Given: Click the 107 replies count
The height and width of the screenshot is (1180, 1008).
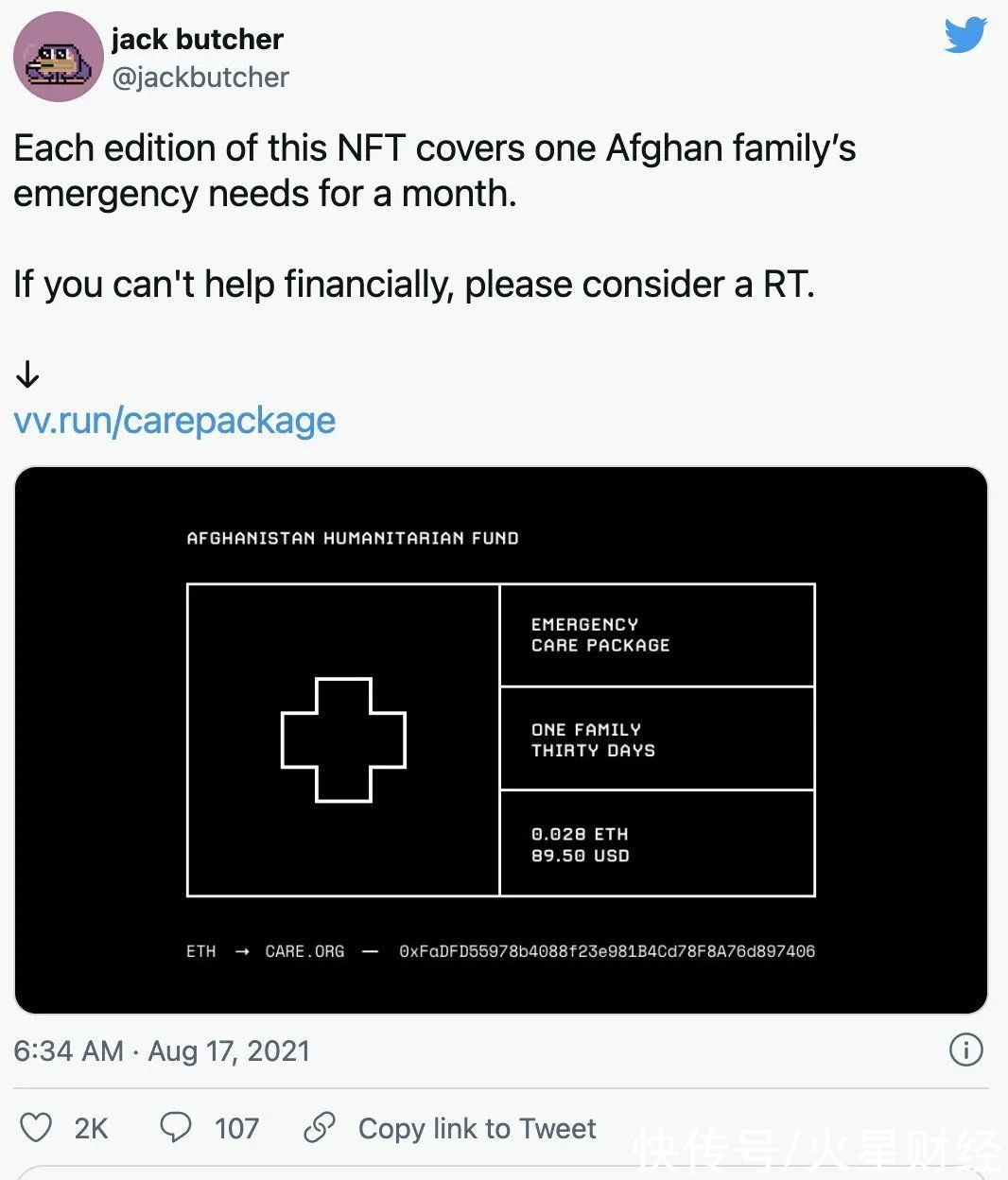Looking at the screenshot, I should tap(236, 1128).
